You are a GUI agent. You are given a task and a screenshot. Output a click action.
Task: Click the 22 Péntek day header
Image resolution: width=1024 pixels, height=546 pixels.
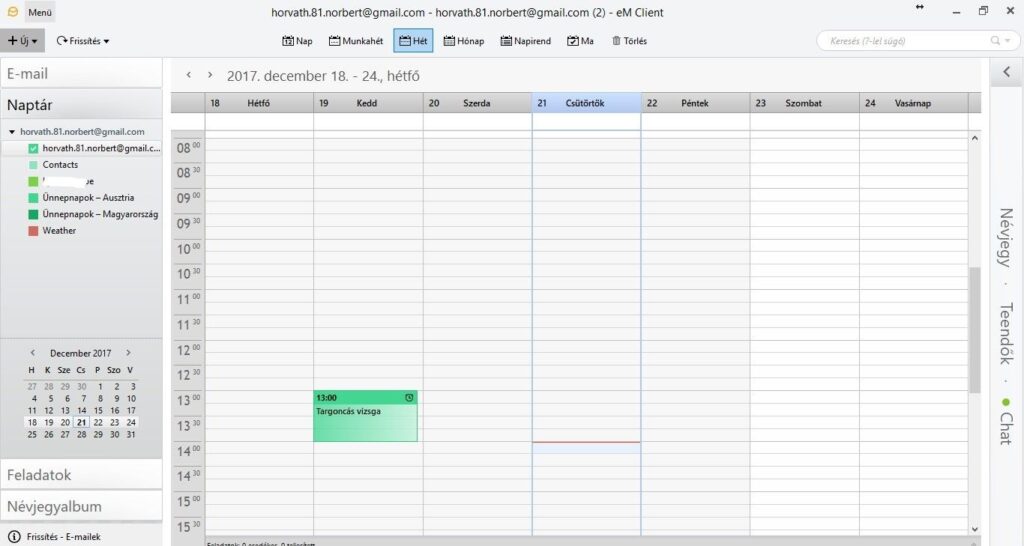point(696,103)
